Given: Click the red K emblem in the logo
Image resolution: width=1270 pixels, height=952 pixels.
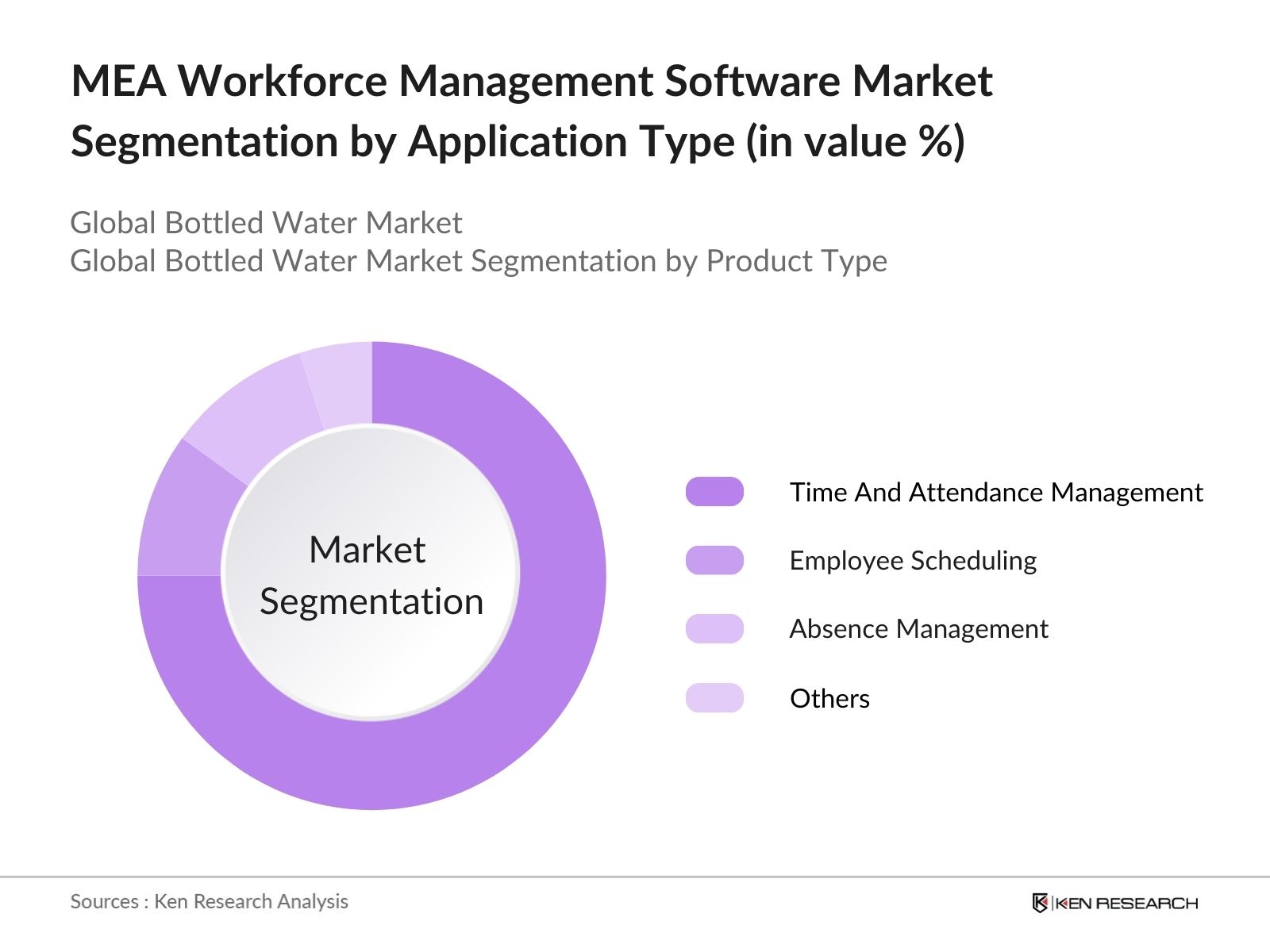Looking at the screenshot, I should [x=1040, y=902].
